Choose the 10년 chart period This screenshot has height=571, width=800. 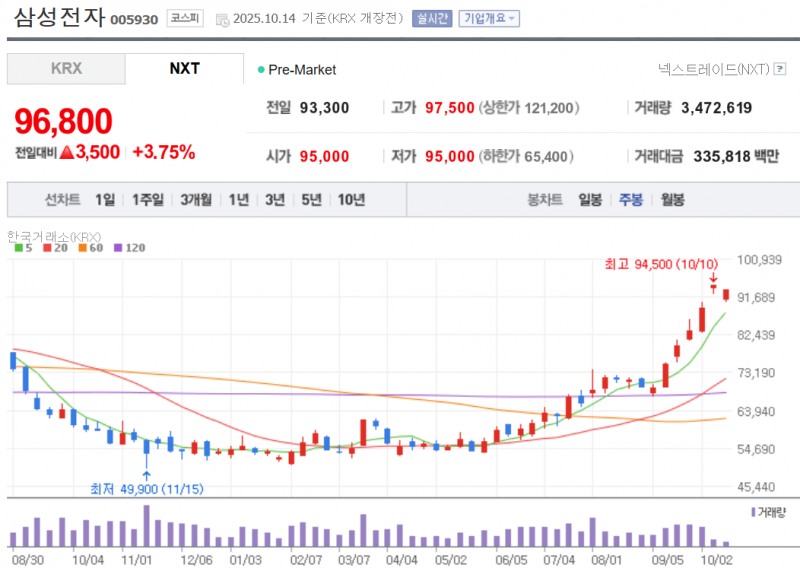pyautogui.click(x=351, y=199)
